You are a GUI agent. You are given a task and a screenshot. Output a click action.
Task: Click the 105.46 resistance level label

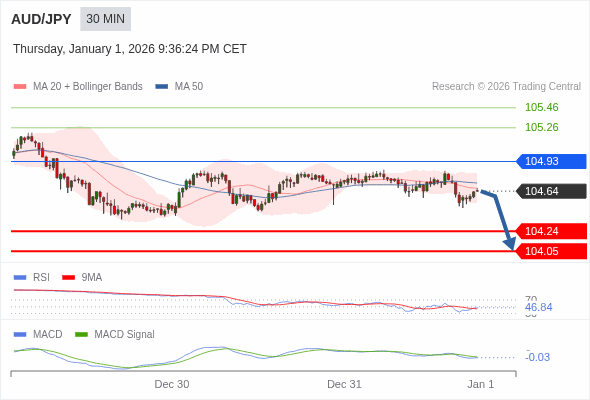[x=541, y=107]
